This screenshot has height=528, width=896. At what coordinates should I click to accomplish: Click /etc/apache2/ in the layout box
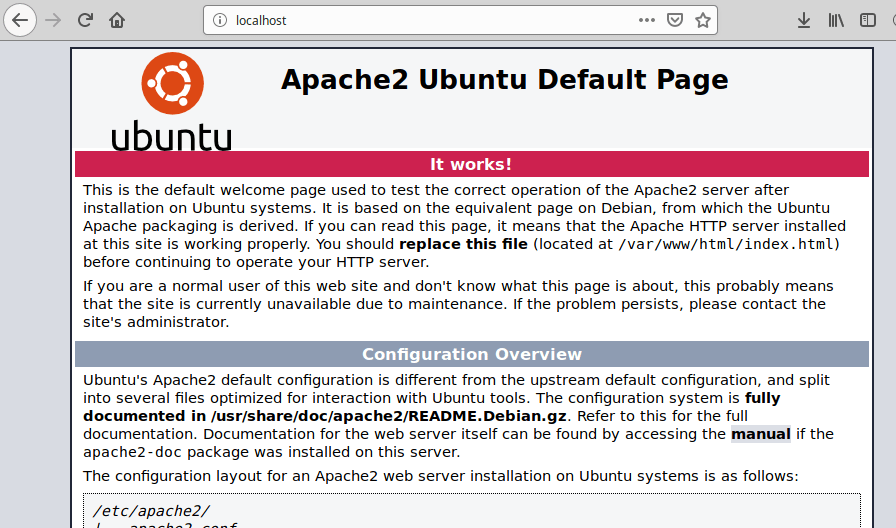(x=150, y=511)
